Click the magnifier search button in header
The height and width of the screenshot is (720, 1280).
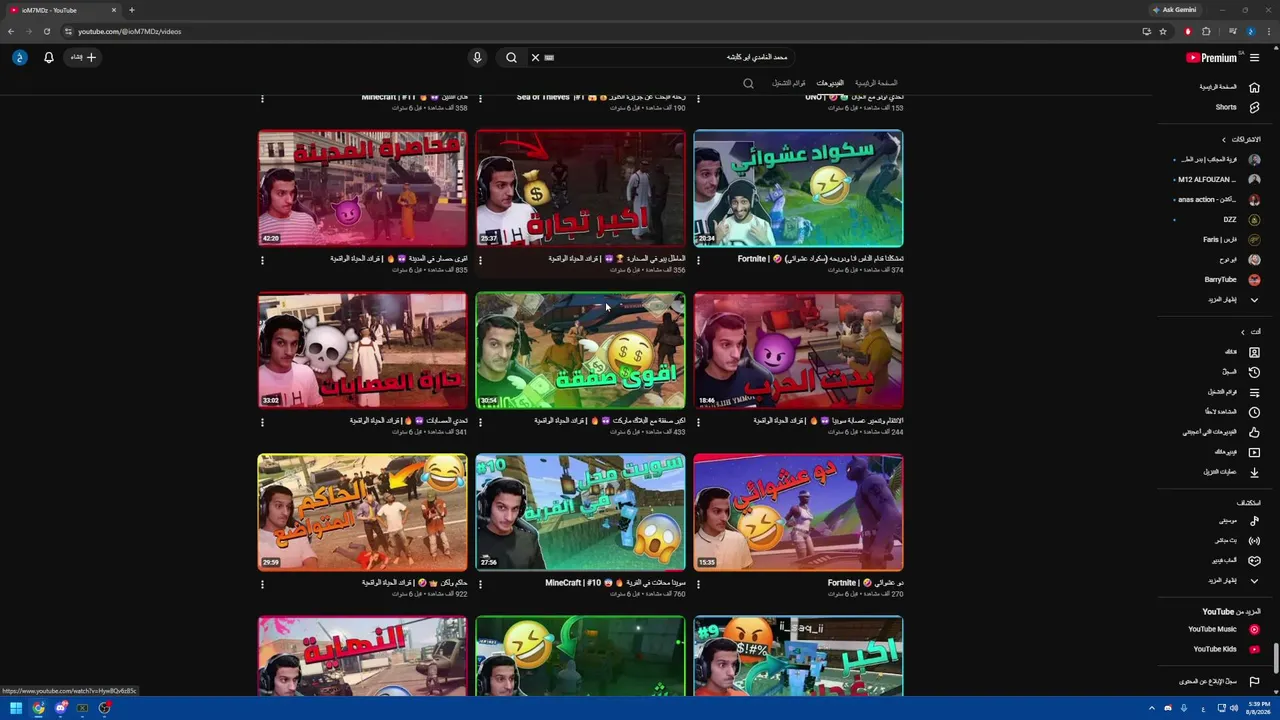pyautogui.click(x=511, y=57)
